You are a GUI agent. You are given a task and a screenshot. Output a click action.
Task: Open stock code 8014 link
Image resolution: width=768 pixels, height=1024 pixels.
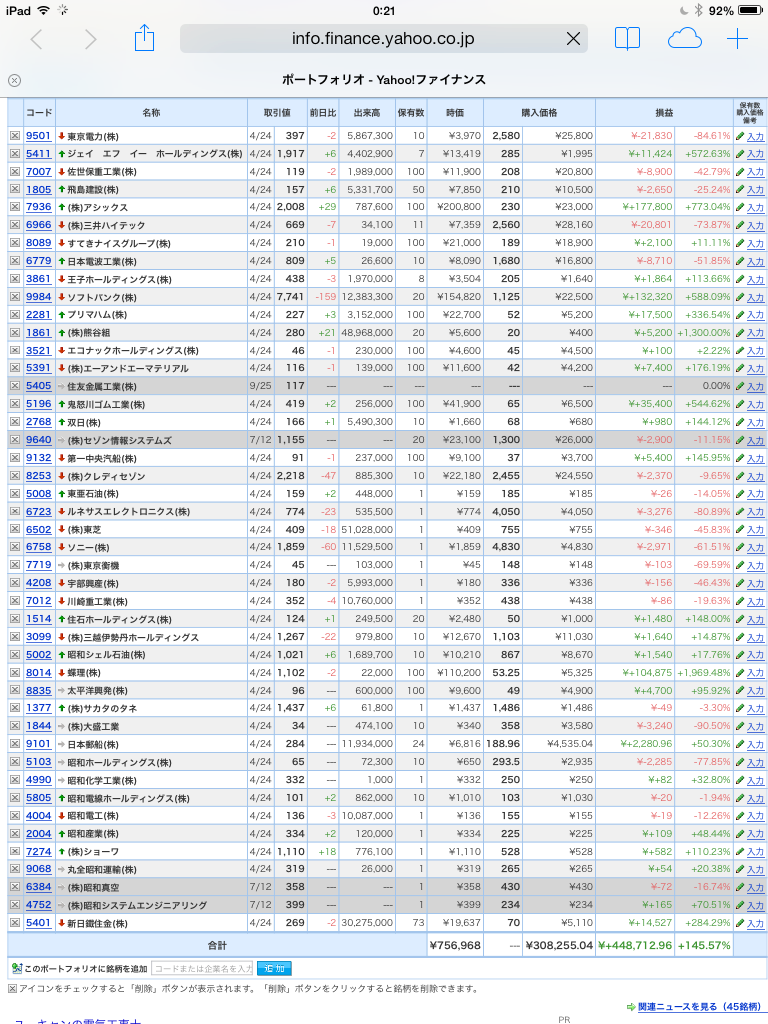(x=39, y=673)
